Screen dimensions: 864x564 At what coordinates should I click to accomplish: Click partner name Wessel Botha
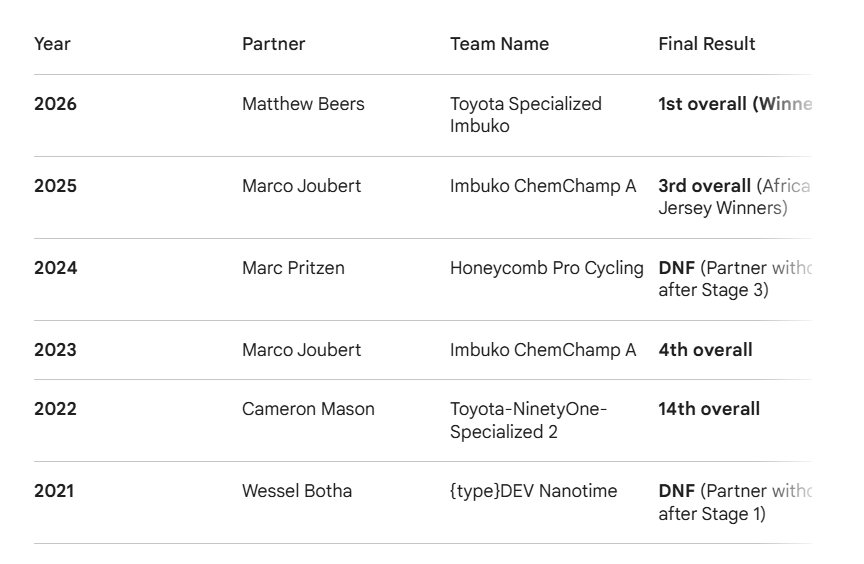[x=297, y=491]
